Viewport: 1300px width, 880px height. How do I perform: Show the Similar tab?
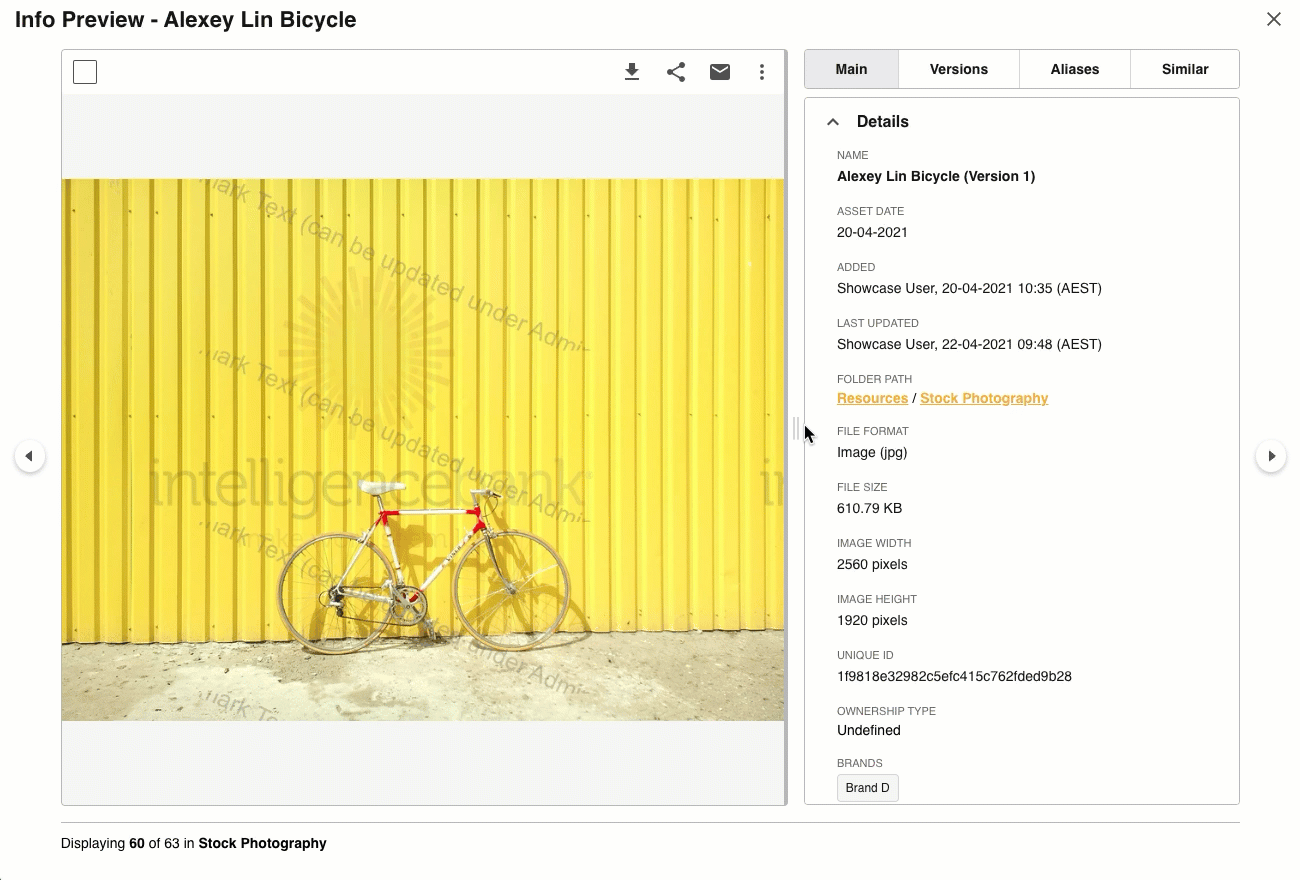[1184, 69]
